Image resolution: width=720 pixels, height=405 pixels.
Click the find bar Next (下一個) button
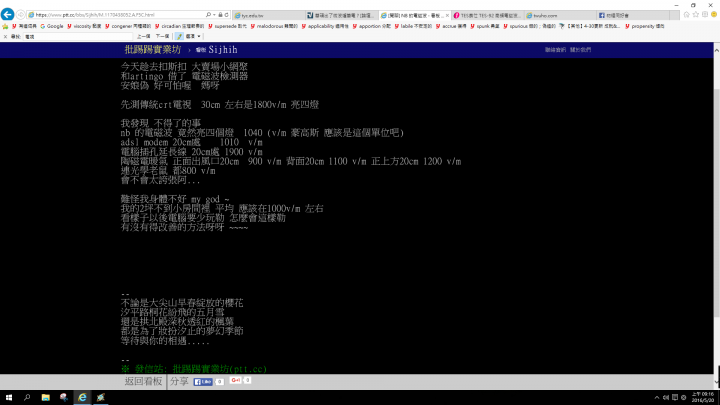click(162, 36)
